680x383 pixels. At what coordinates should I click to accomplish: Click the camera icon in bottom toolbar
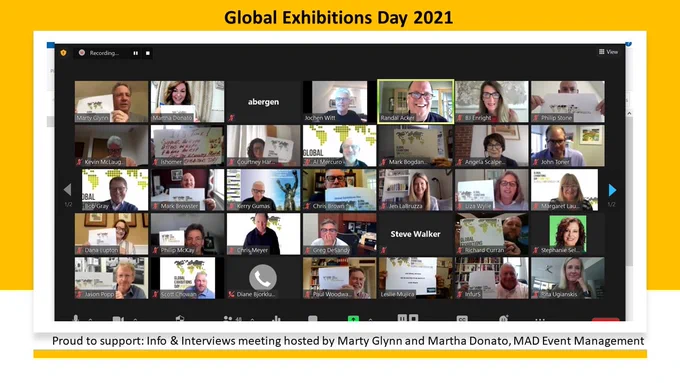click(x=118, y=319)
